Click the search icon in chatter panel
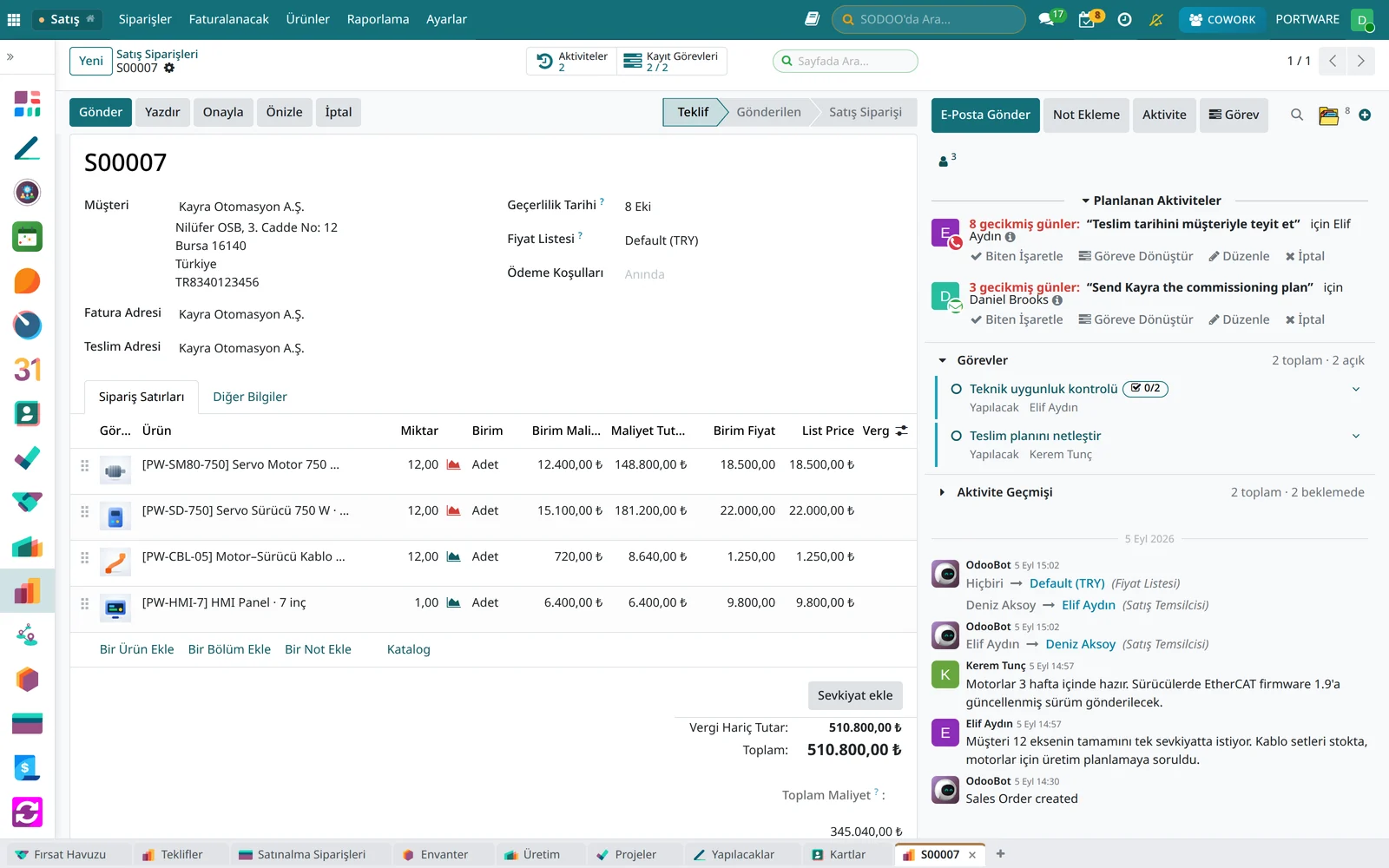1389x868 pixels. click(x=1297, y=115)
